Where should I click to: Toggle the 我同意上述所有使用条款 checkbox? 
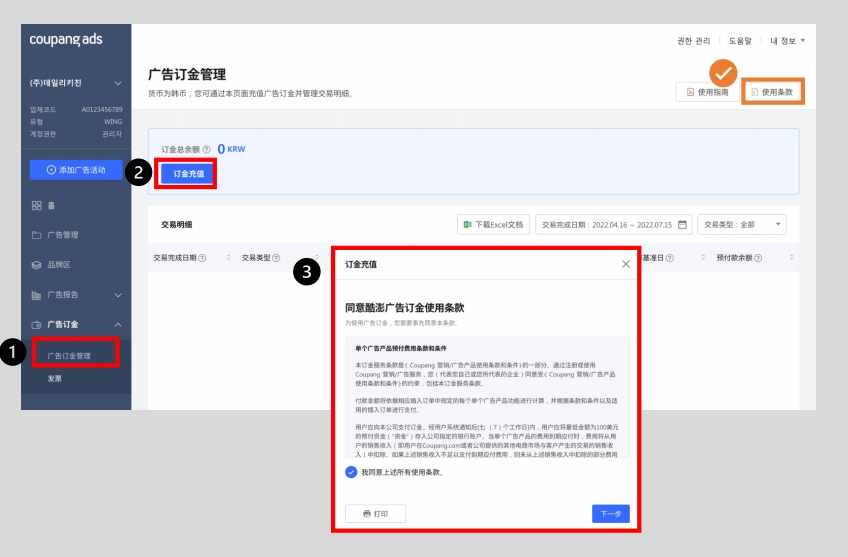(351, 472)
